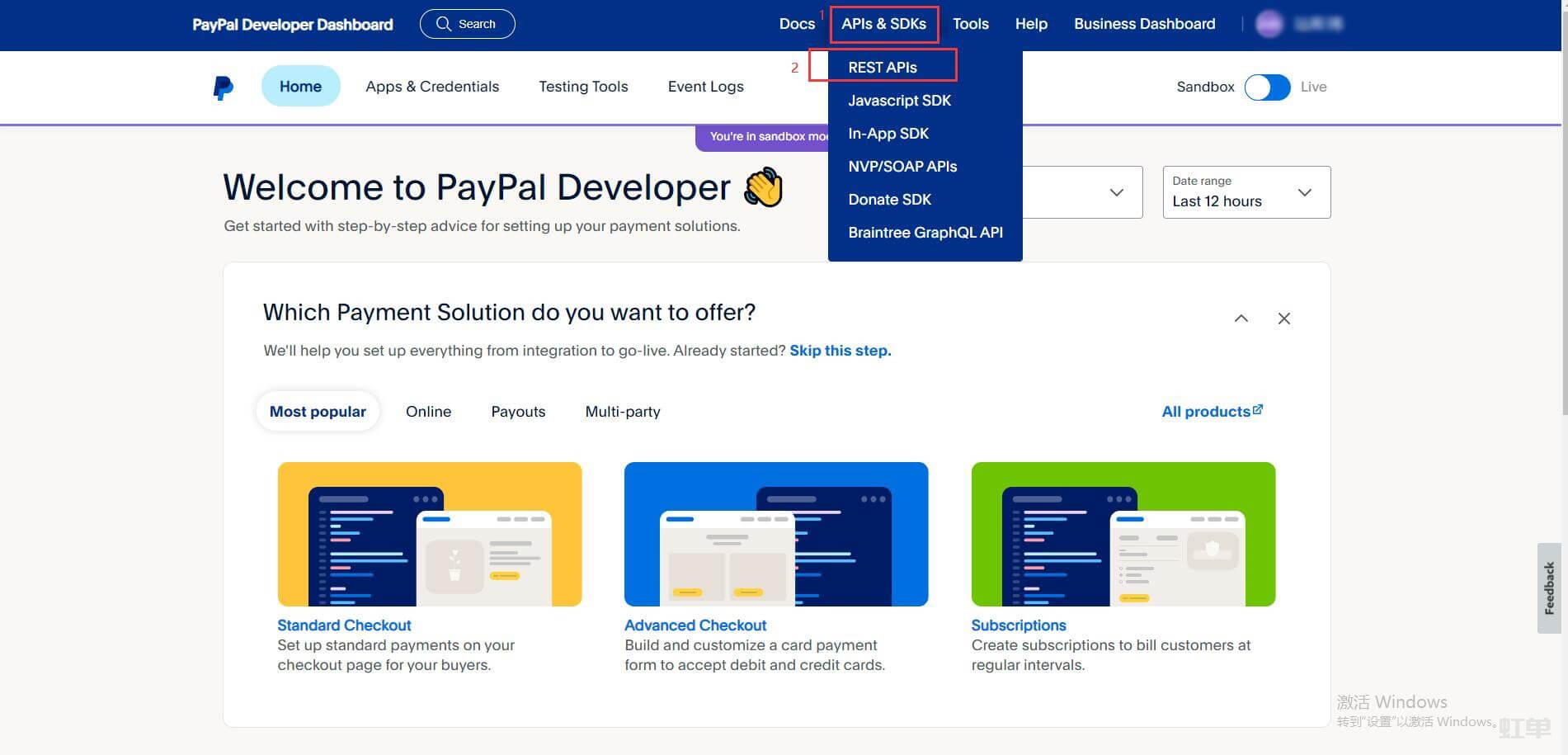
Task: Click the Live mode label
Action: 1313,86
